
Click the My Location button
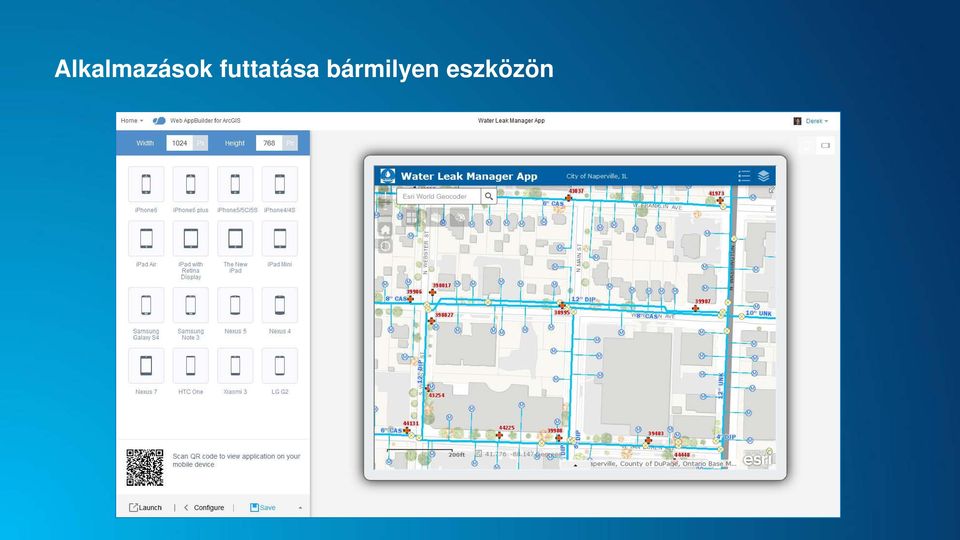[385, 246]
